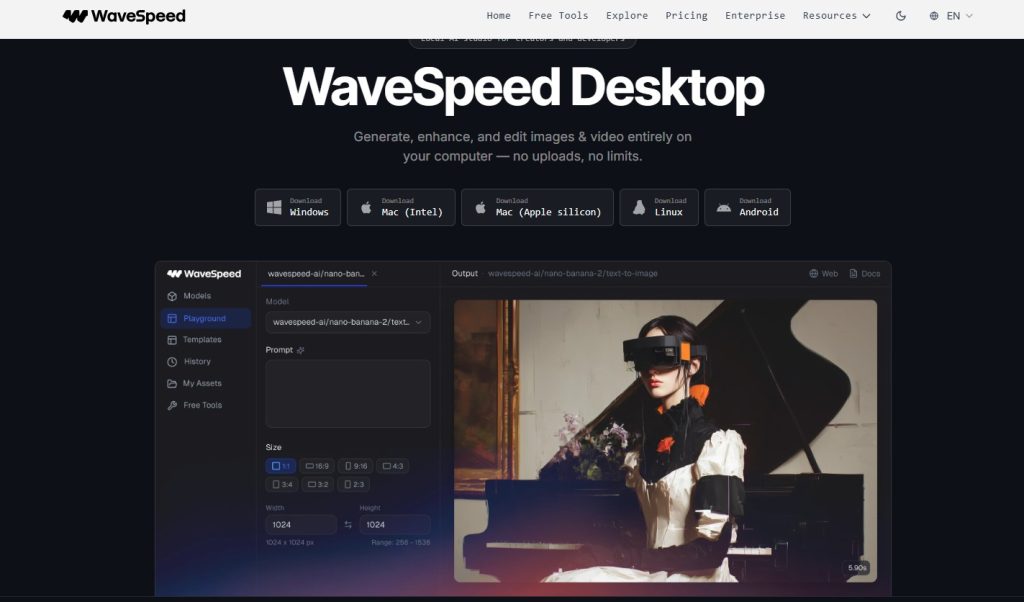The height and width of the screenshot is (602, 1024).
Task: Click inside the Prompt text area
Action: [x=347, y=394]
